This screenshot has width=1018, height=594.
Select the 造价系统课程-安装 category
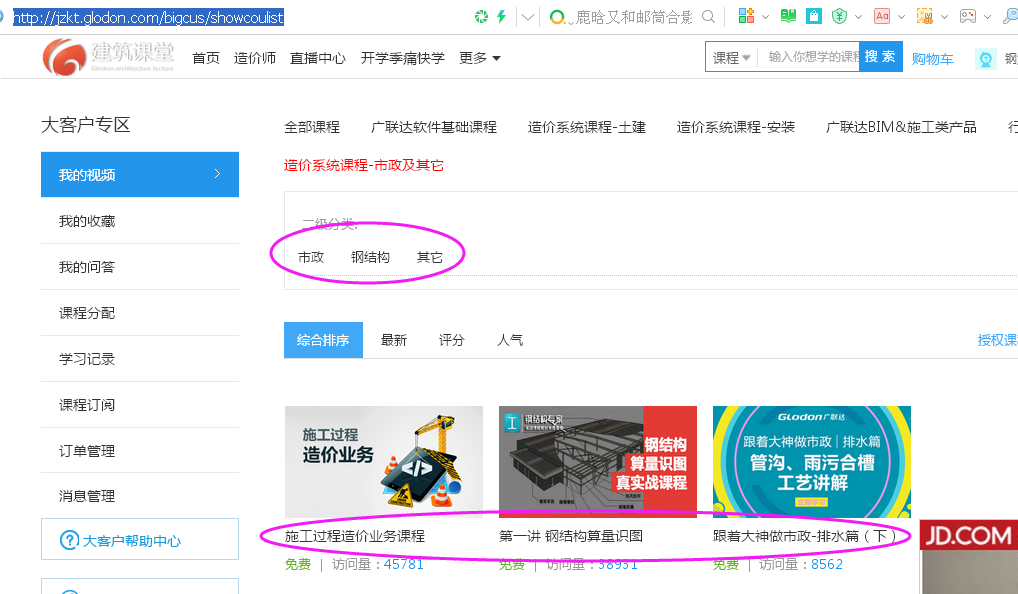coord(736,127)
